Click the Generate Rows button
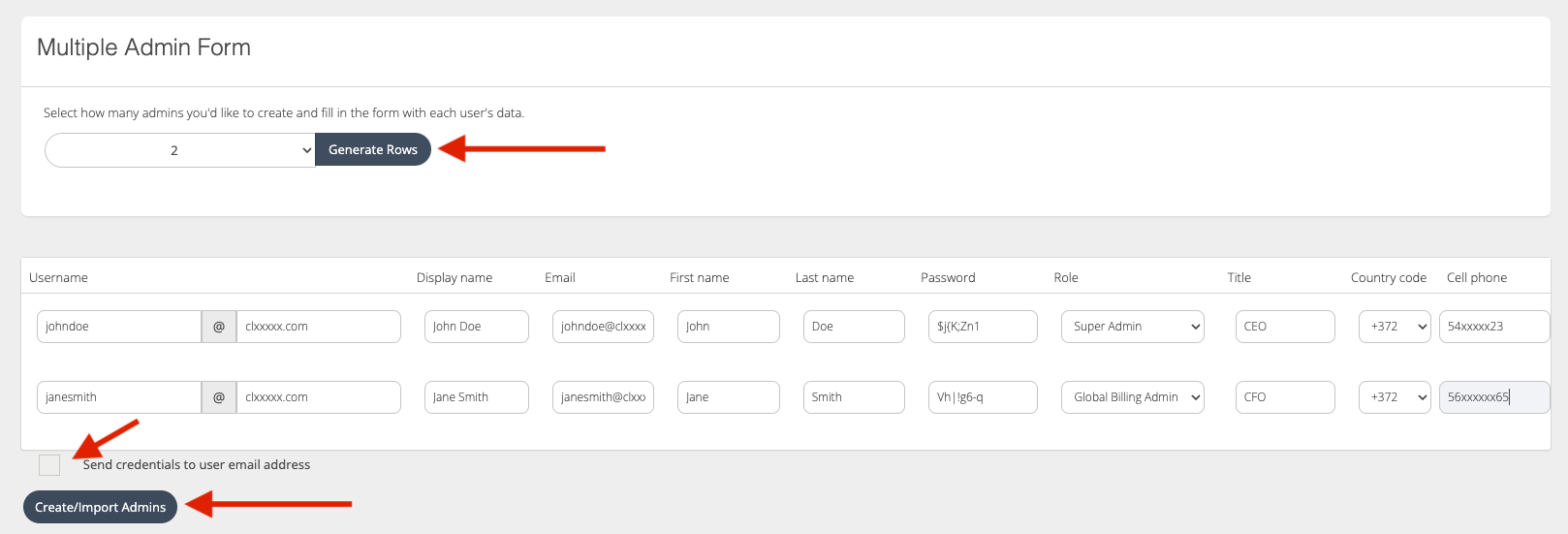Viewport: 1568px width, 534px height. coord(372,149)
